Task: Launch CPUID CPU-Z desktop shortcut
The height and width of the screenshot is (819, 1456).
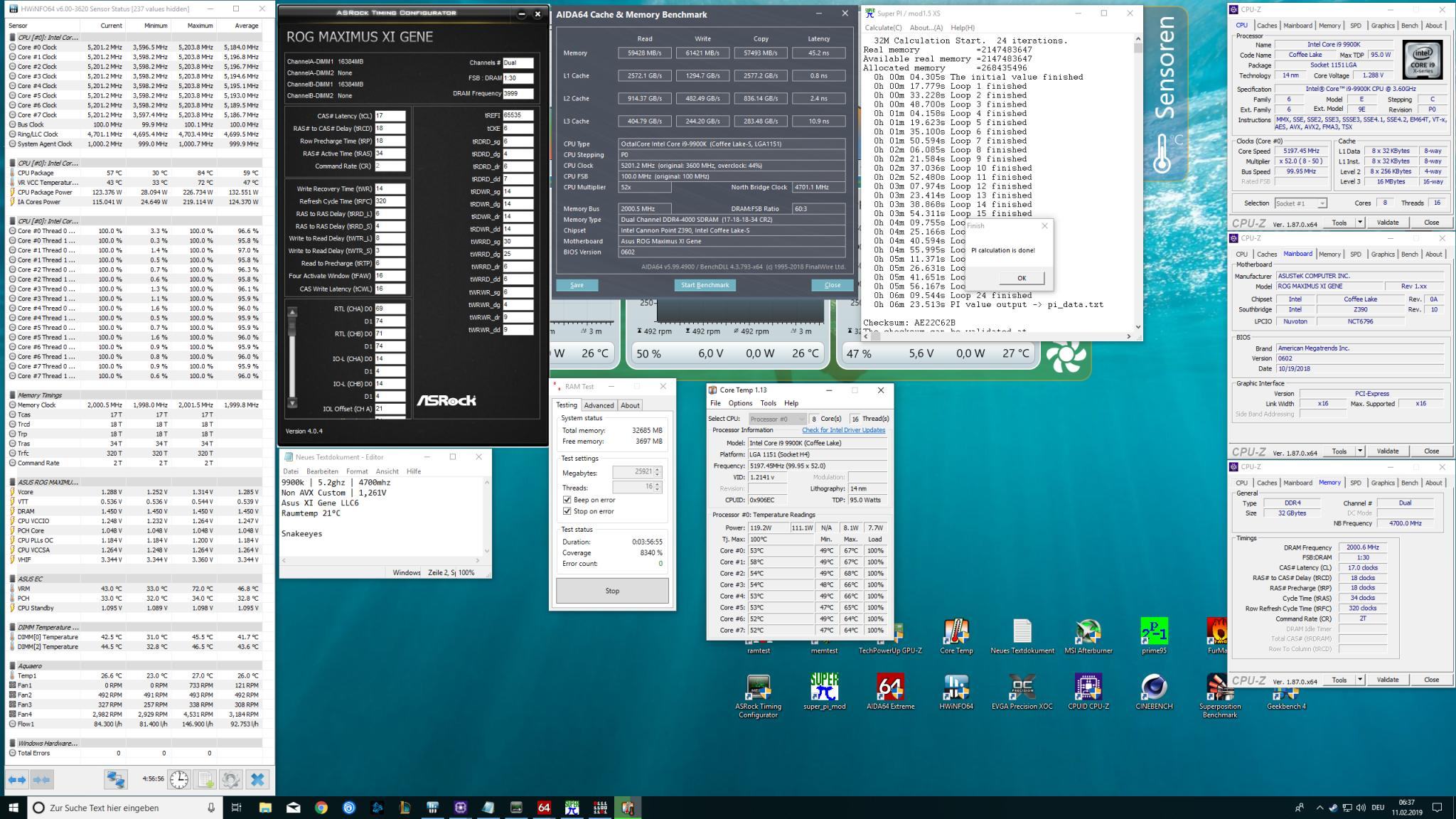Action: click(1088, 692)
